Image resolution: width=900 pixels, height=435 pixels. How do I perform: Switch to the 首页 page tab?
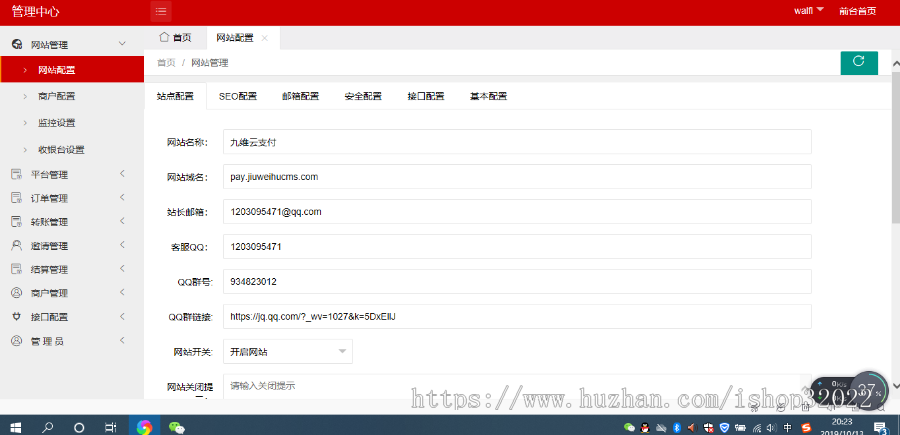click(176, 38)
